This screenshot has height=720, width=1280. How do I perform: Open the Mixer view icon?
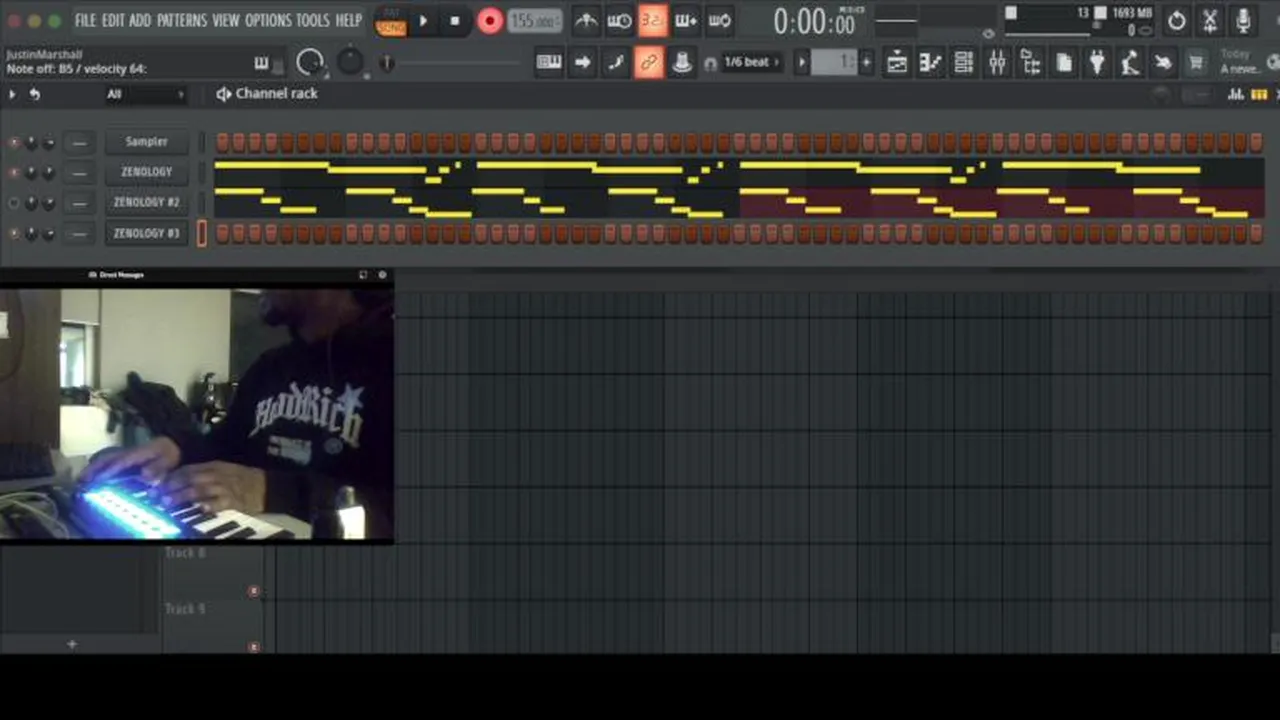tap(997, 63)
